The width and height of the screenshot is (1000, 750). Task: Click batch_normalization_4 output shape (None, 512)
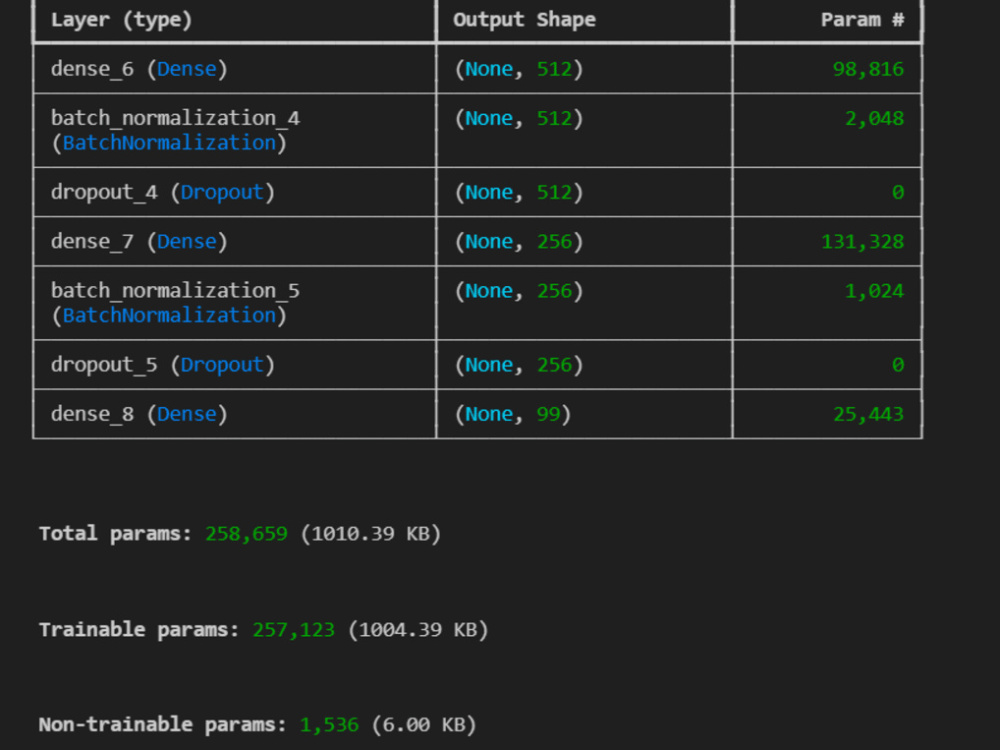click(518, 119)
